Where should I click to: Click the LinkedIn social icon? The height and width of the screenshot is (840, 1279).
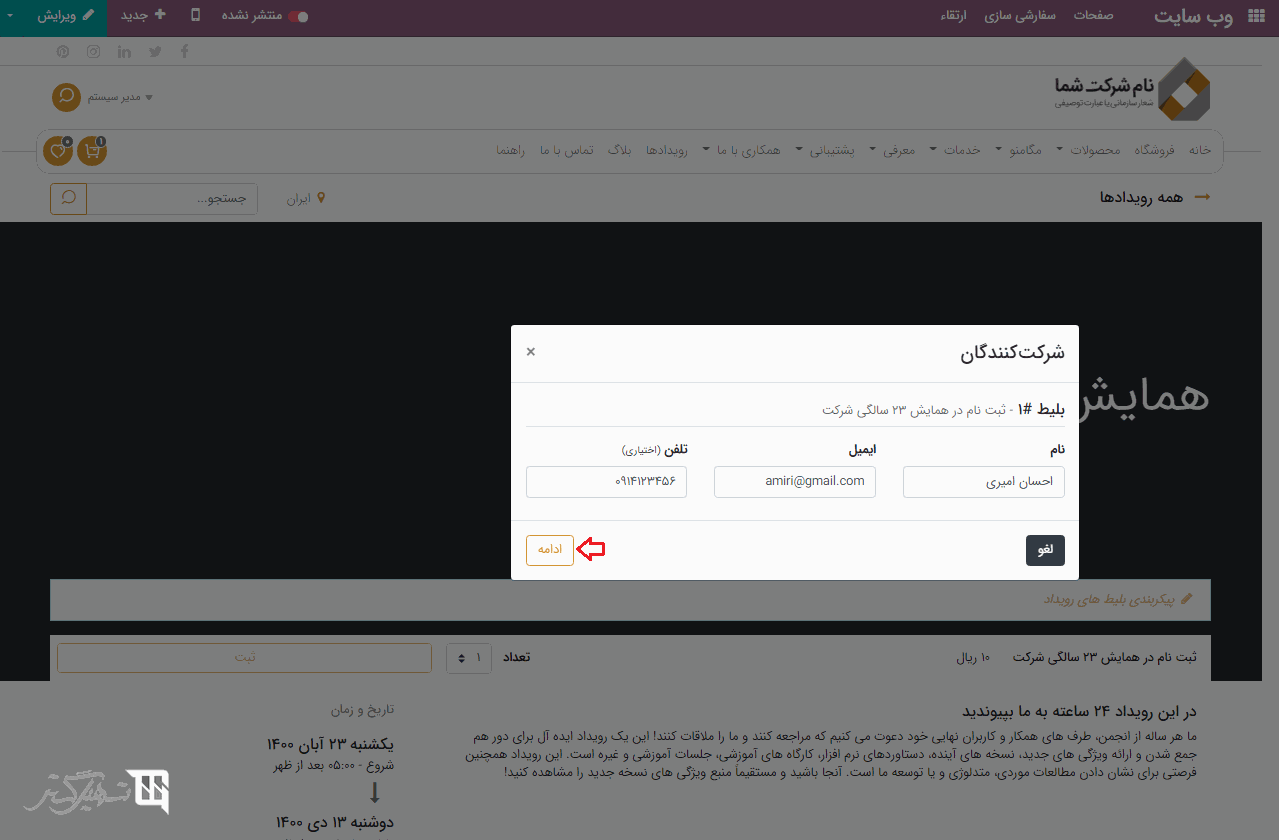point(125,52)
